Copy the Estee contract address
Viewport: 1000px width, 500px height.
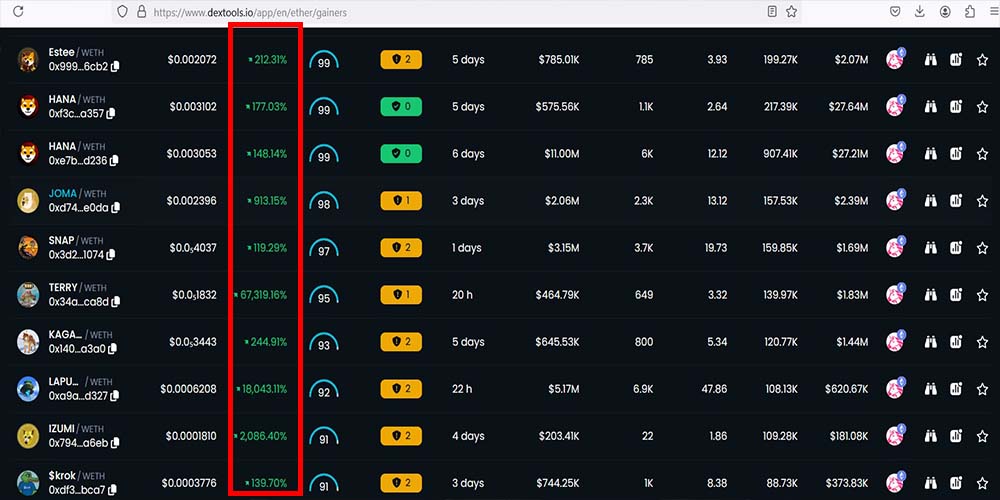[115, 67]
